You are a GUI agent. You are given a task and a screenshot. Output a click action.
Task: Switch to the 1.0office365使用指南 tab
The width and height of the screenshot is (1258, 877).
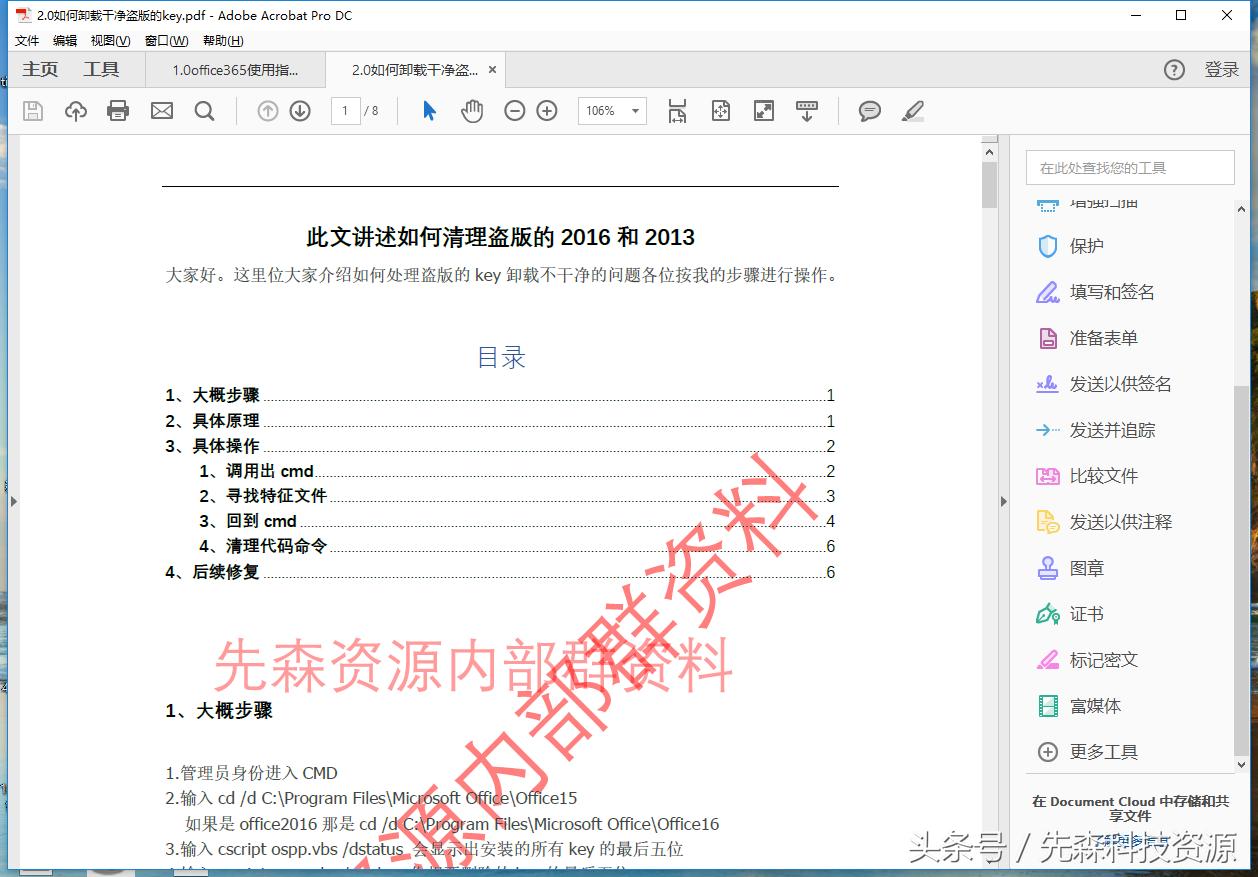(235, 70)
